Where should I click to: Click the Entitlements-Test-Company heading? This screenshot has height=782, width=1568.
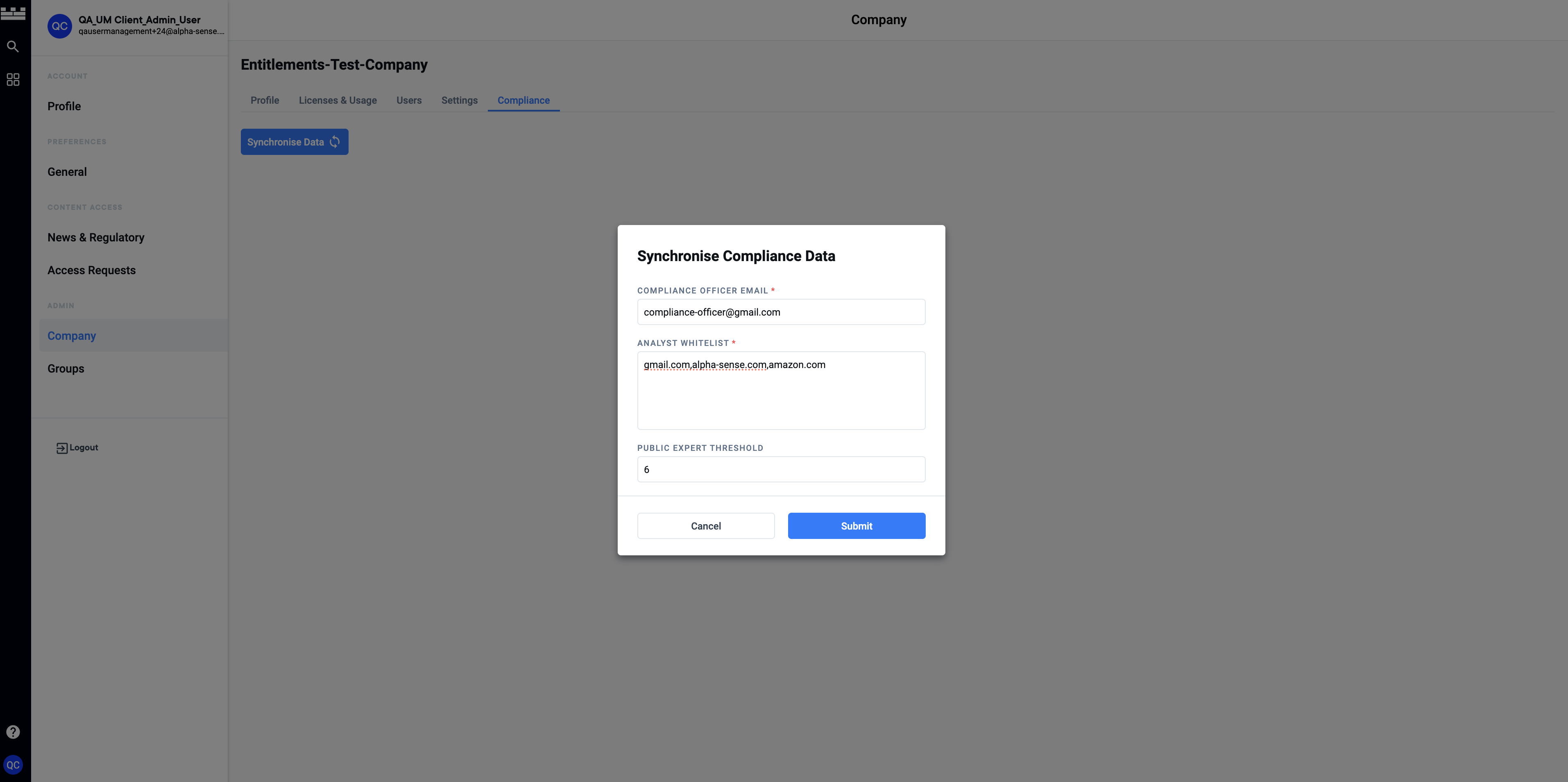pos(334,65)
